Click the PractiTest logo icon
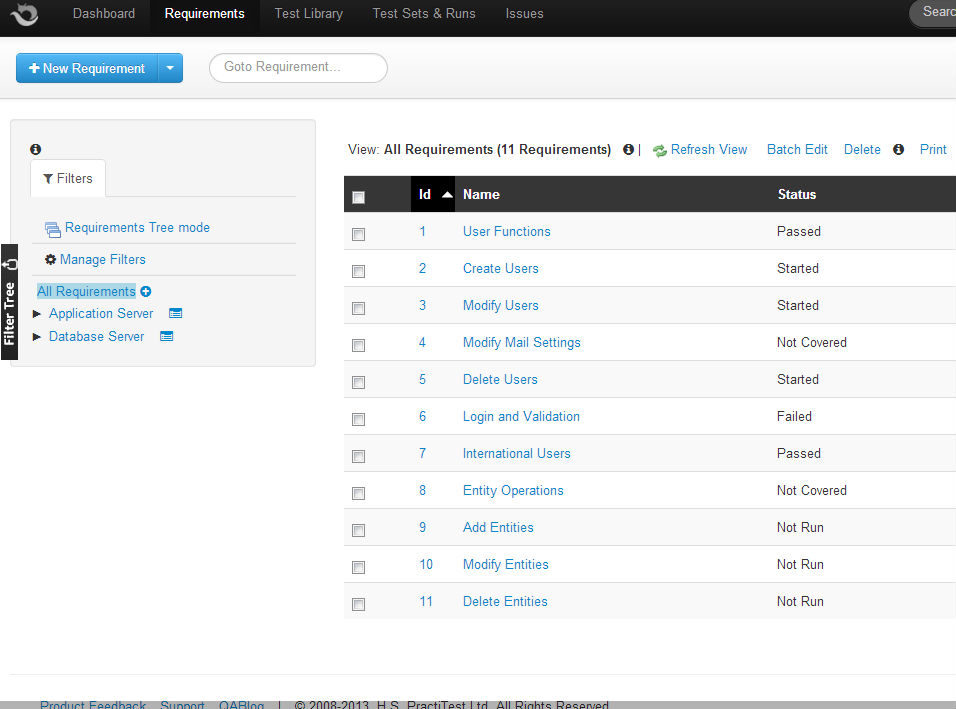Viewport: 956px width, 709px height. 24,14
